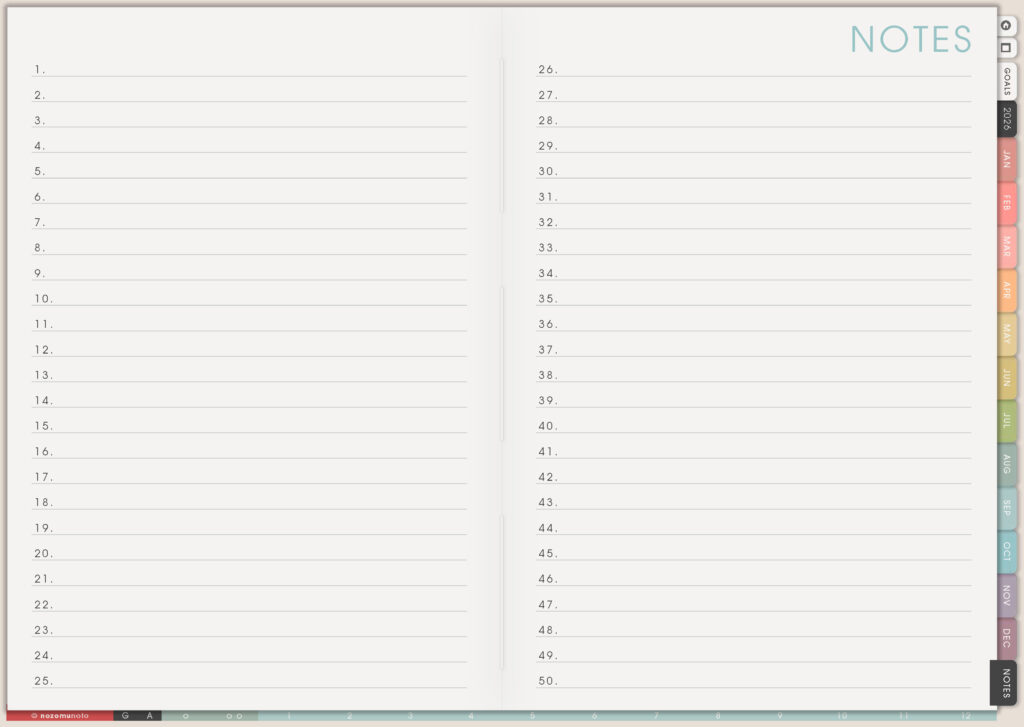Click the double-circle icon in bottom bar
The width and height of the screenshot is (1024, 727).
[x=234, y=716]
